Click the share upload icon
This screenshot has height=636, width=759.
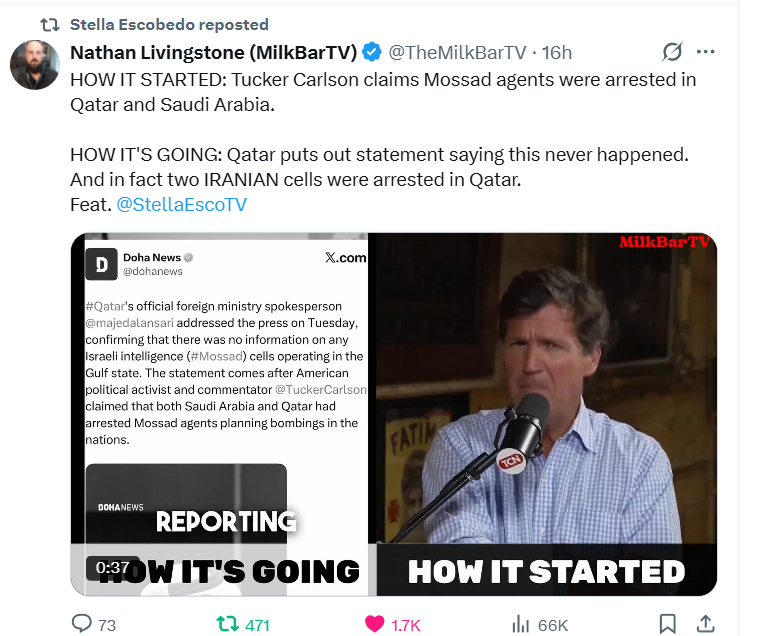[705, 624]
